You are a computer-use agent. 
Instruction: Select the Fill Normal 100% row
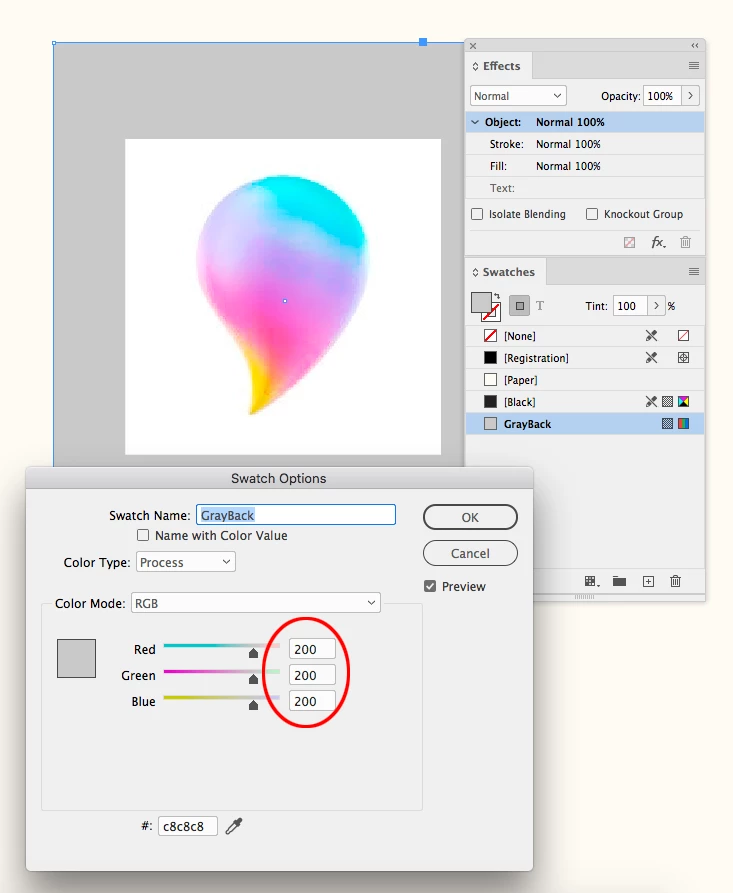pyautogui.click(x=585, y=166)
